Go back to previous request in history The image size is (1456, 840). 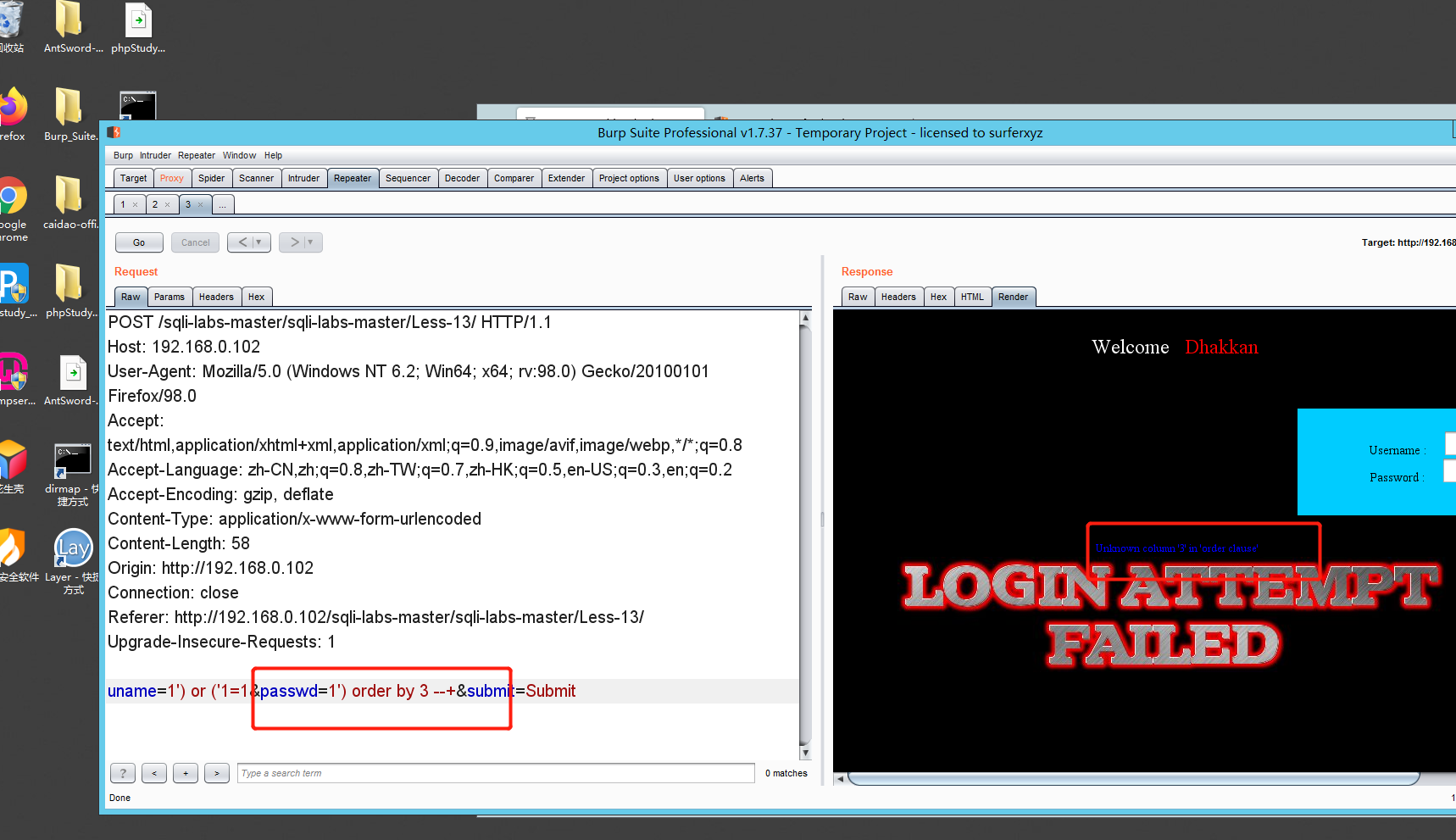coord(243,242)
